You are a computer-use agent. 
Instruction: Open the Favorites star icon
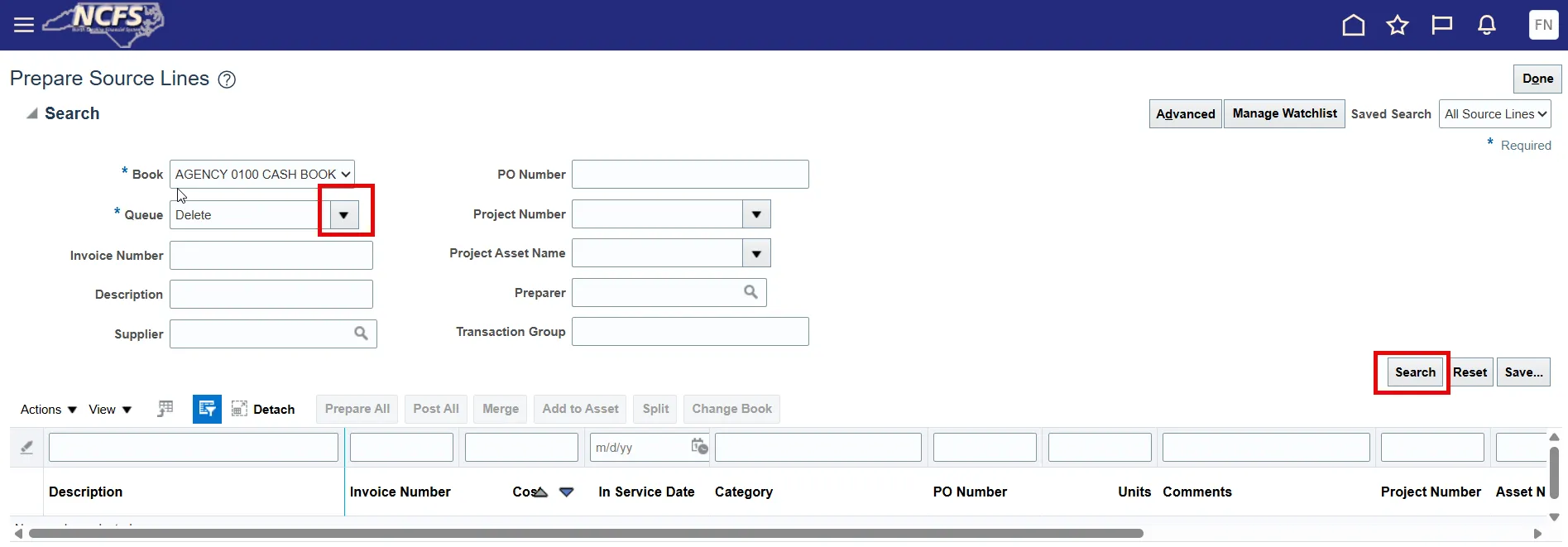click(x=1398, y=25)
